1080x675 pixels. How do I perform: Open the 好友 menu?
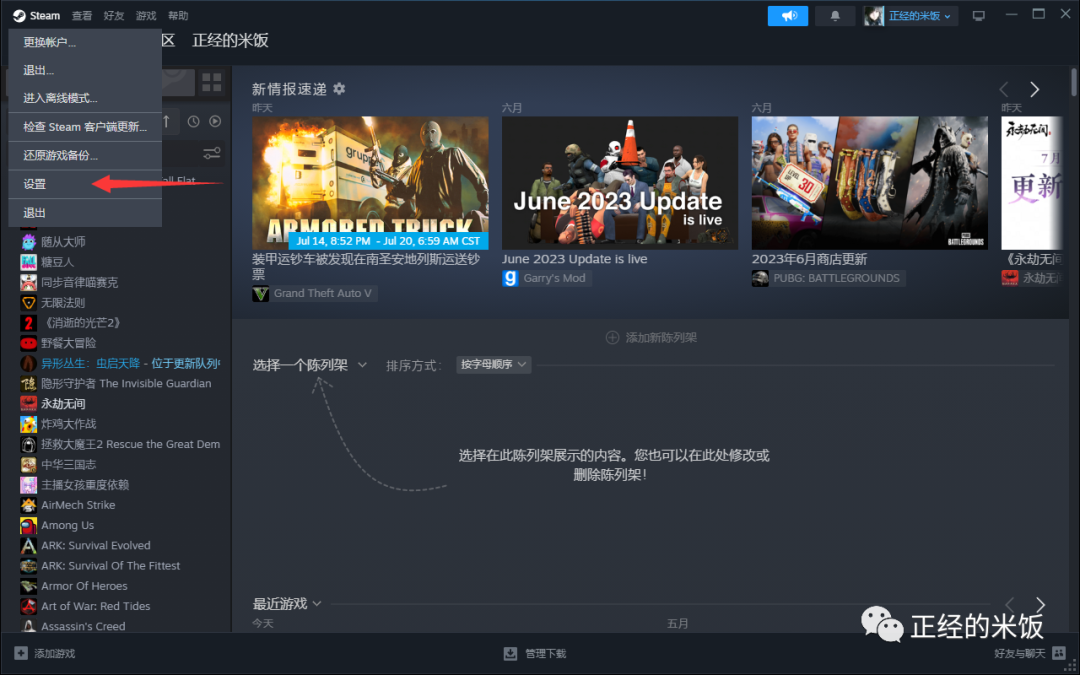[114, 15]
